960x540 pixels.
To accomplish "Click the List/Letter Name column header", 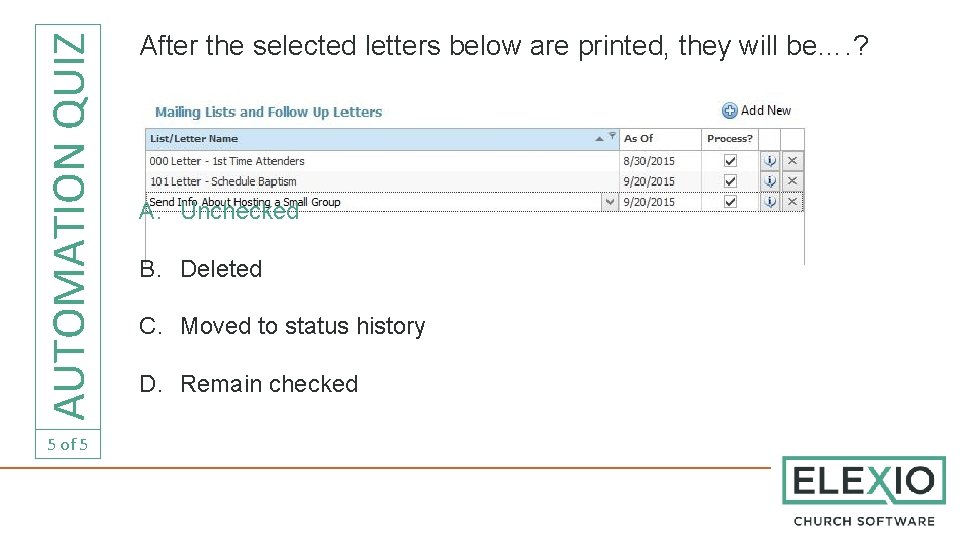I will [194, 139].
